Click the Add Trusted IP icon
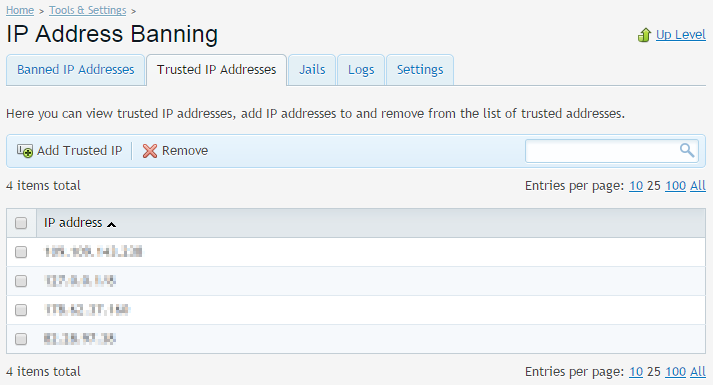Screen dimensions: 713x385 coord(25,151)
